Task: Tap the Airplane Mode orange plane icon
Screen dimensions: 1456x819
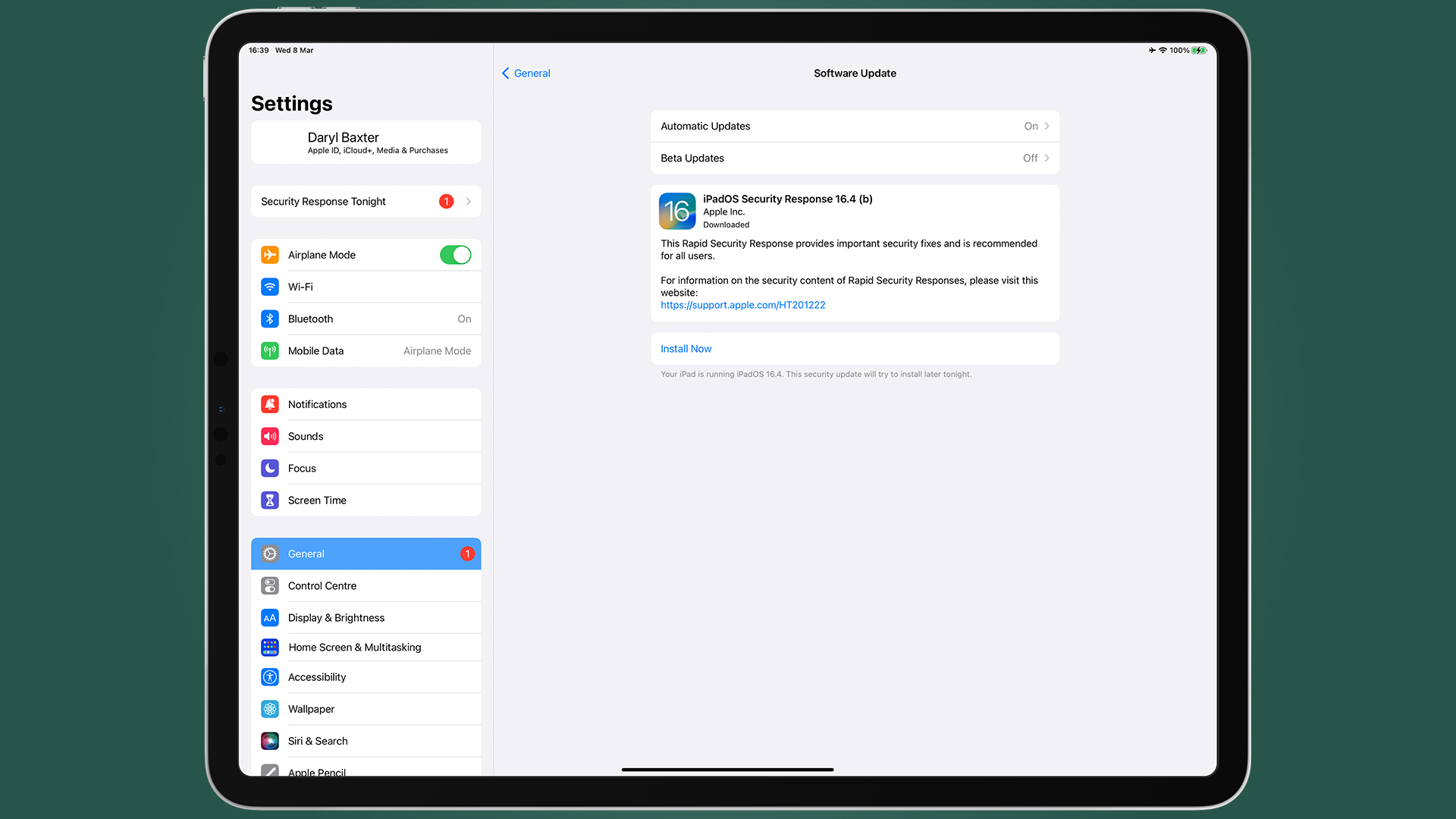Action: coord(270,255)
